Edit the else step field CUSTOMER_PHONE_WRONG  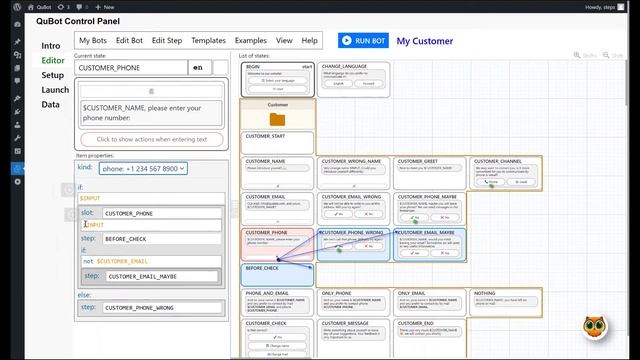(x=162, y=308)
